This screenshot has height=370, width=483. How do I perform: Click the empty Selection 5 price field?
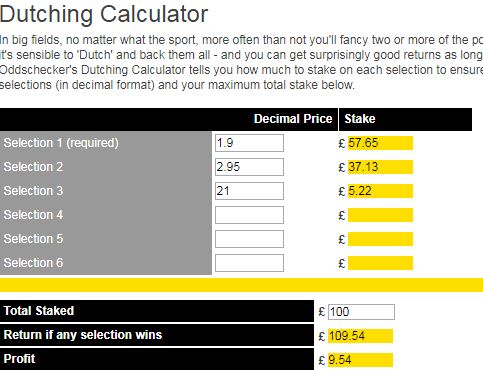[x=249, y=239]
